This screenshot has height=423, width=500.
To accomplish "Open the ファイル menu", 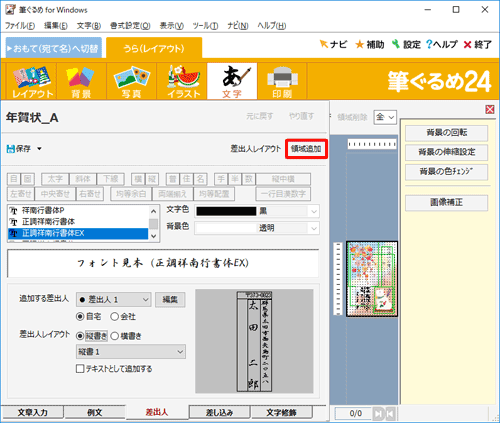I will coord(20,26).
